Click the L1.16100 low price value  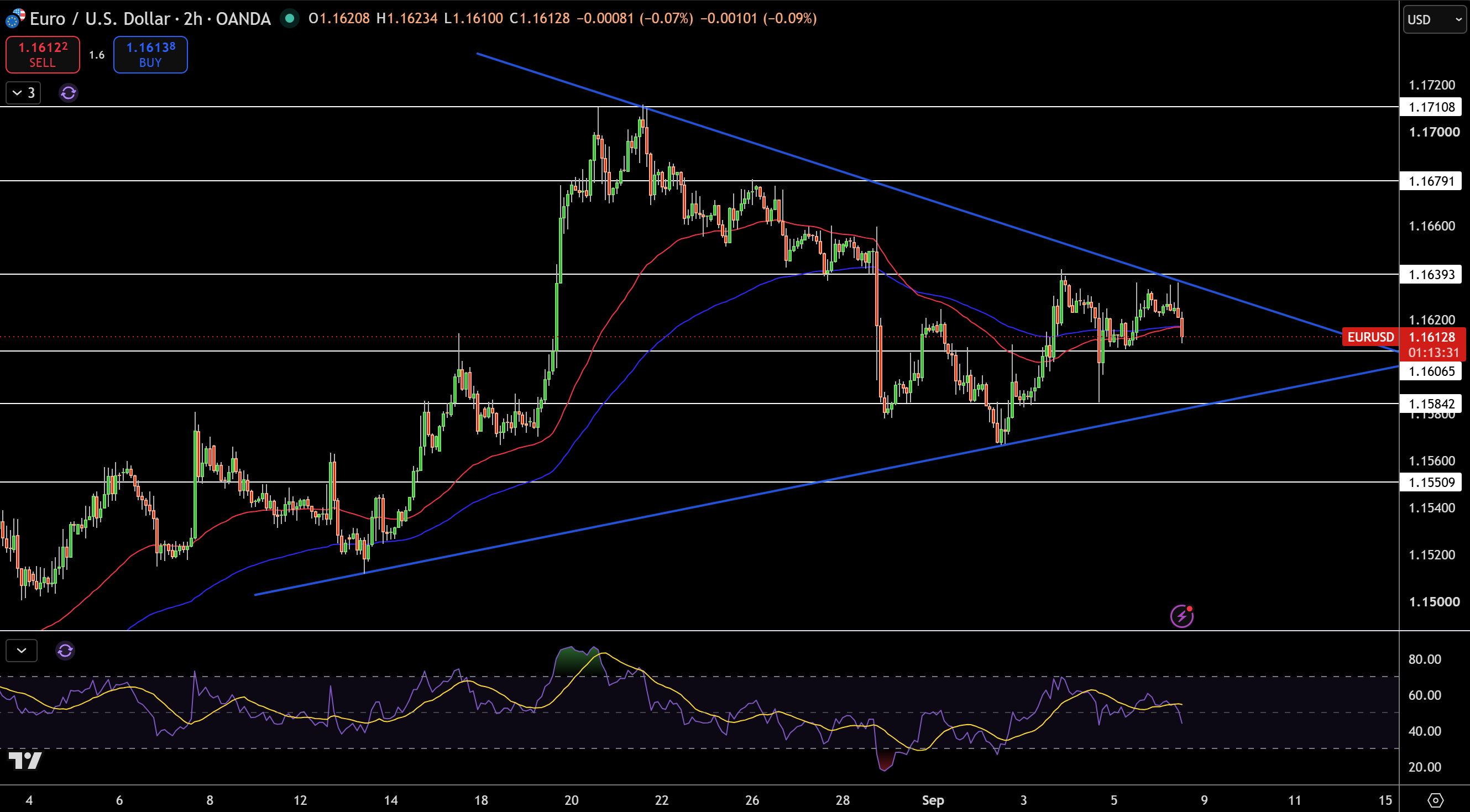pos(473,18)
